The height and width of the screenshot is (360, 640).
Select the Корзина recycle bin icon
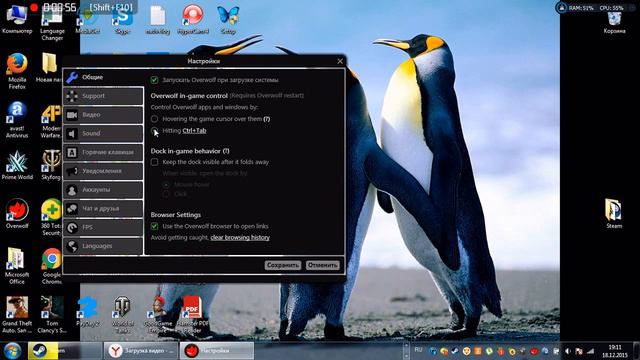pos(614,22)
